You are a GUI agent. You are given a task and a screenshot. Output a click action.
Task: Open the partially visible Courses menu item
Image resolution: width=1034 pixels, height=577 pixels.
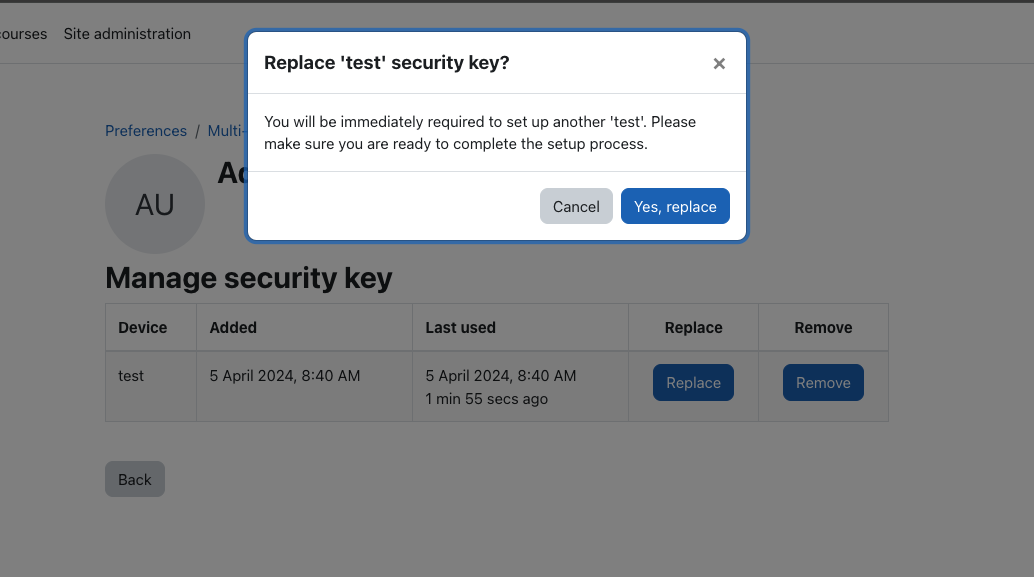[23, 34]
